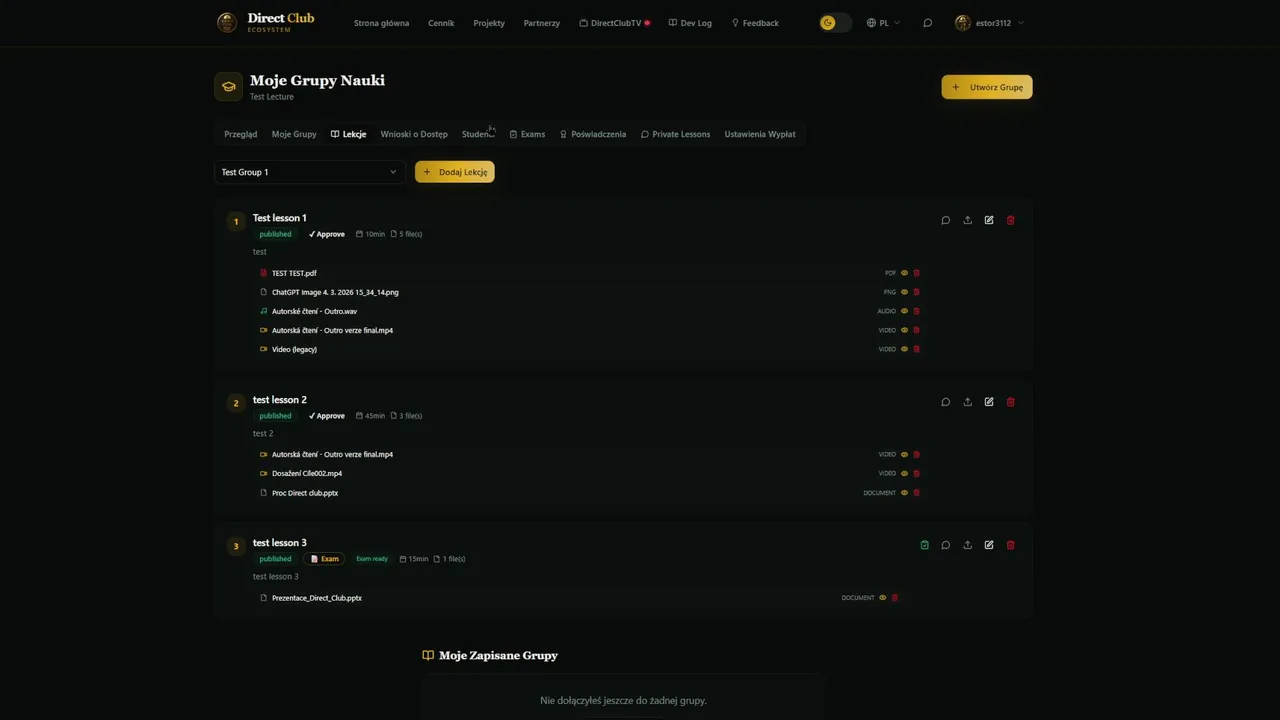Open comments for test lesson 3
The image size is (1280, 720).
click(x=945, y=545)
